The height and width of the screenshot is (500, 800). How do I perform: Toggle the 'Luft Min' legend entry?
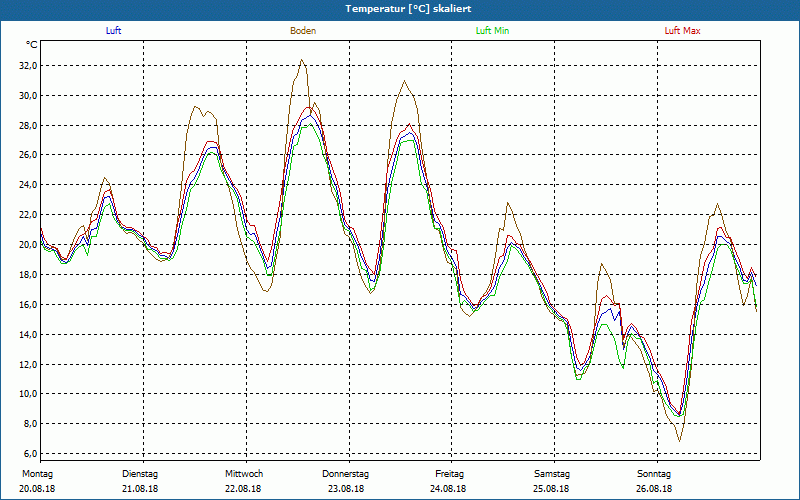492,31
